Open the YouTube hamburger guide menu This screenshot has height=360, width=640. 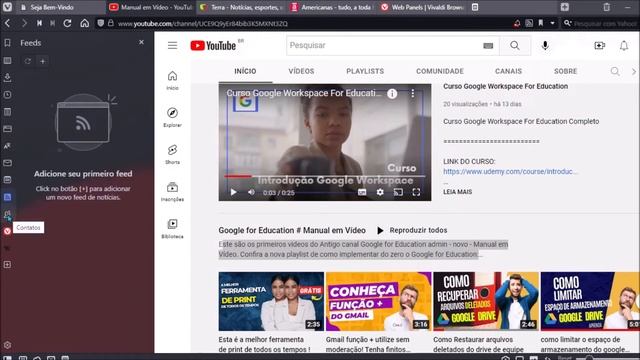tap(172, 45)
